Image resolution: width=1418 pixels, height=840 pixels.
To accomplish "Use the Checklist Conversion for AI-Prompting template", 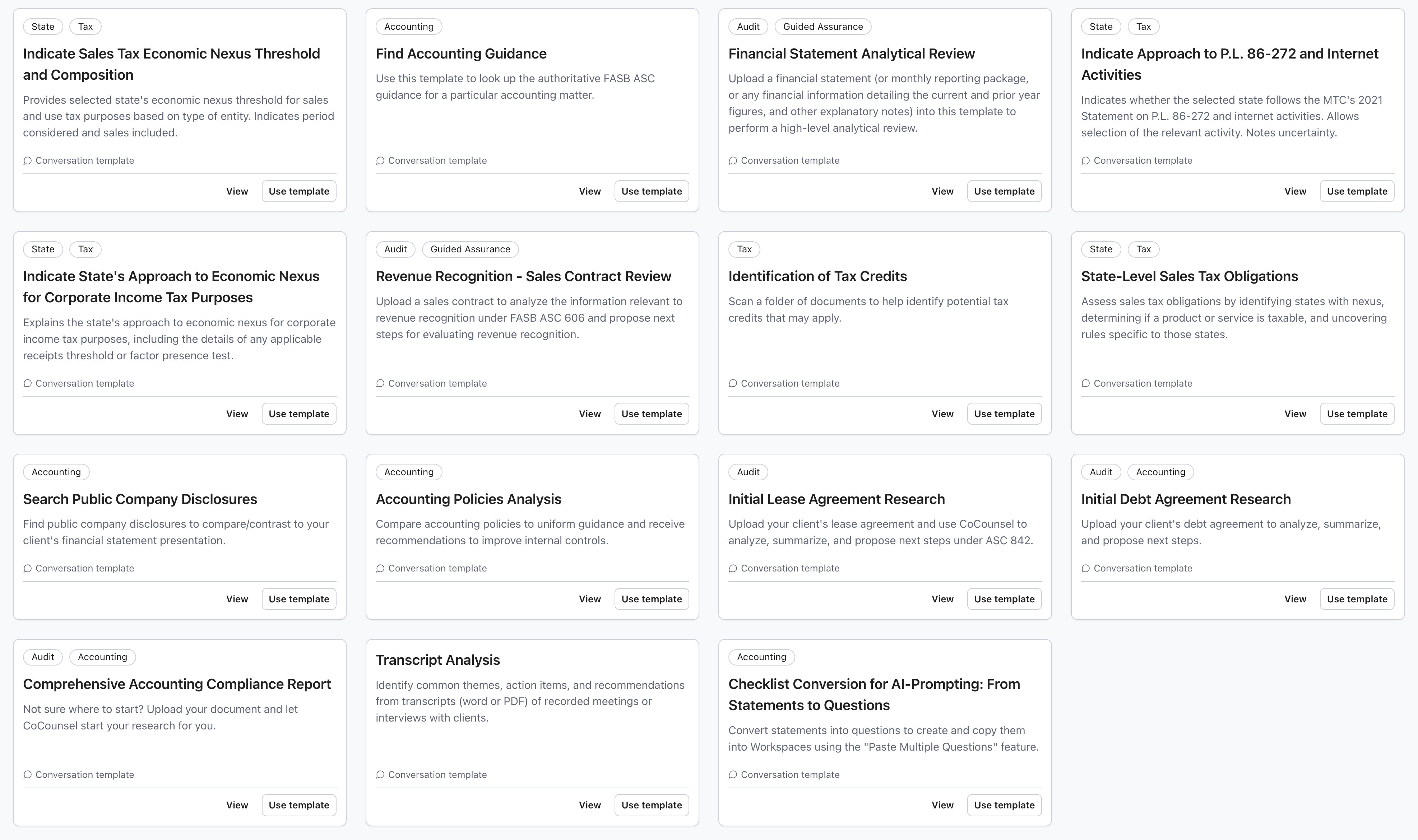I will pyautogui.click(x=1004, y=805).
